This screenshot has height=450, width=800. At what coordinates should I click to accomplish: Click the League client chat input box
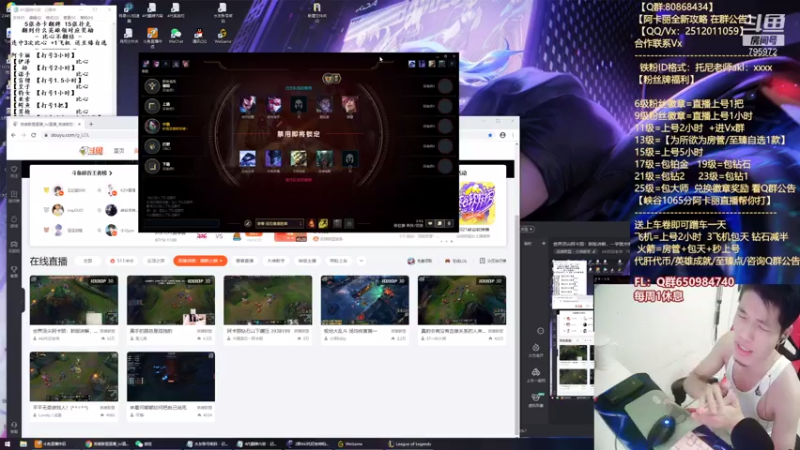(x=181, y=223)
